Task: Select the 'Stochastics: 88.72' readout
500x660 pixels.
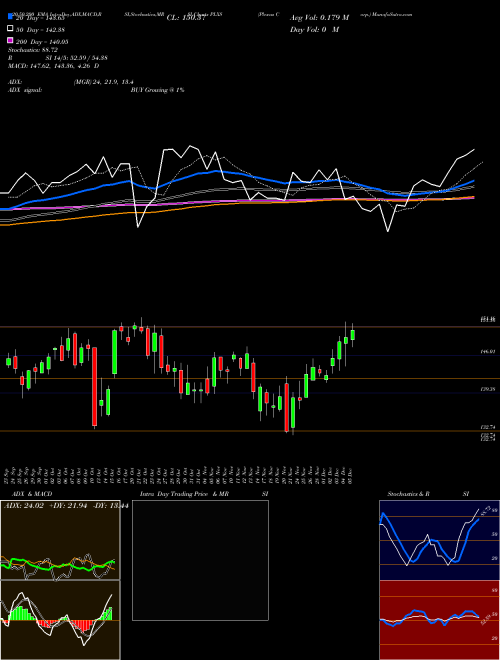Action: (33, 50)
